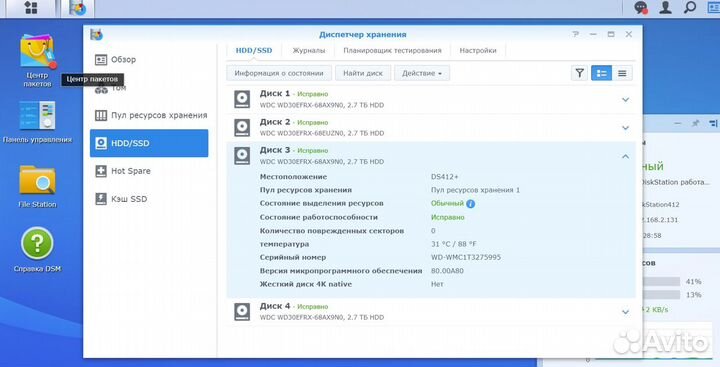Select Пул ресурсов хранения in sidebar
720x367 pixels.
[149, 115]
